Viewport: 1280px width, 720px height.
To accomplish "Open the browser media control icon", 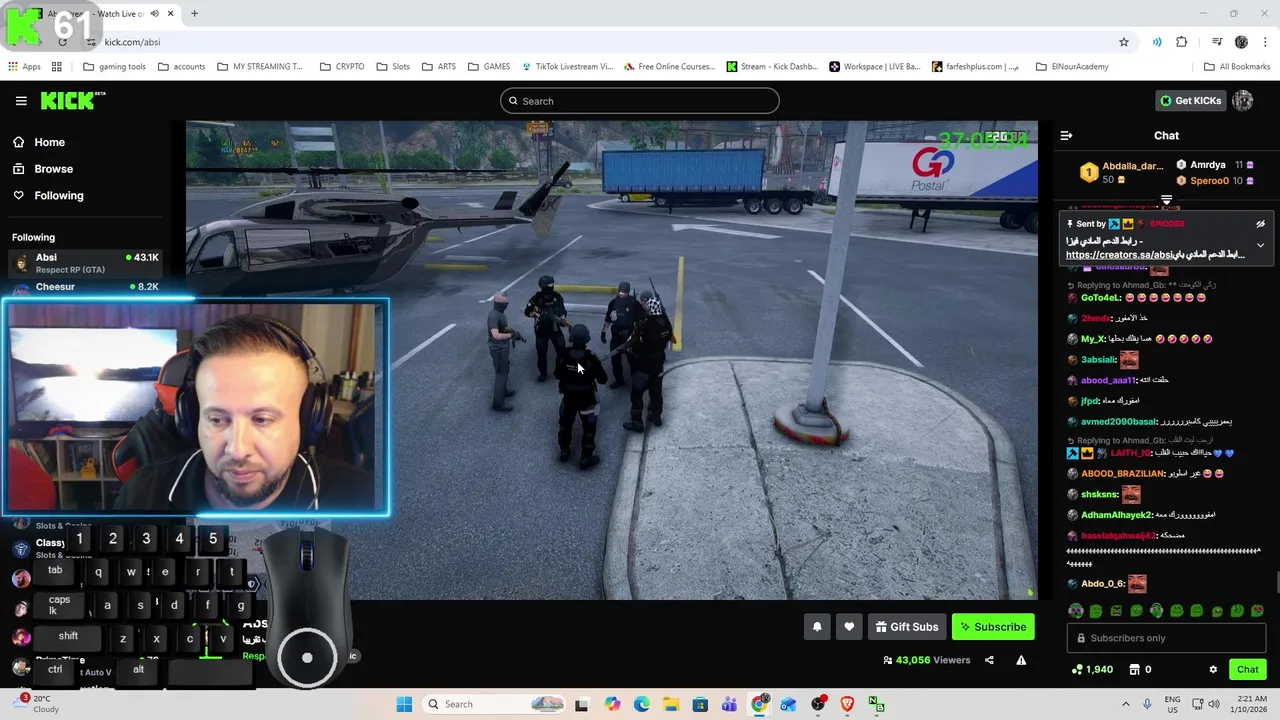I will pyautogui.click(x=1217, y=42).
